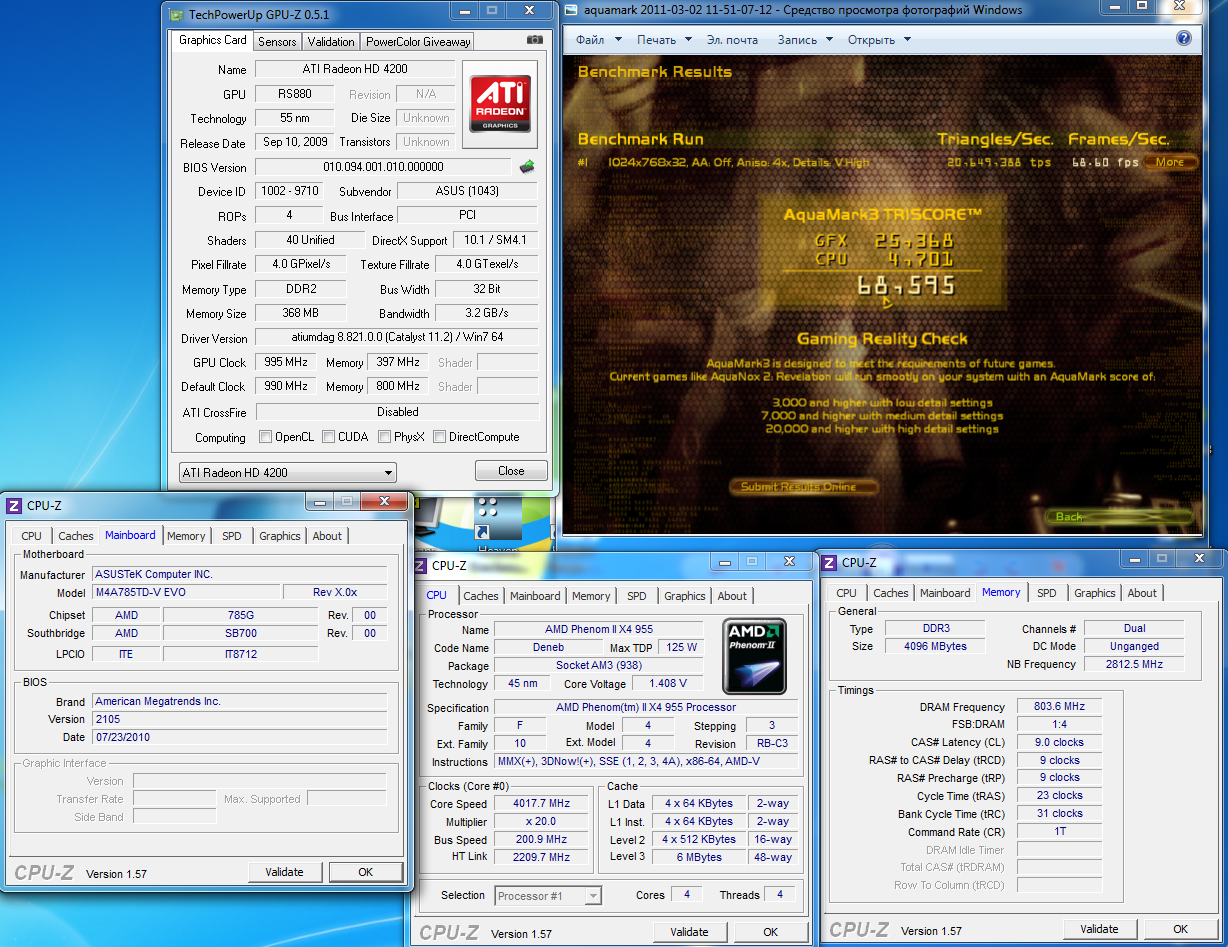Click OK in CPU-Z Memory window

pyautogui.click(x=1180, y=929)
